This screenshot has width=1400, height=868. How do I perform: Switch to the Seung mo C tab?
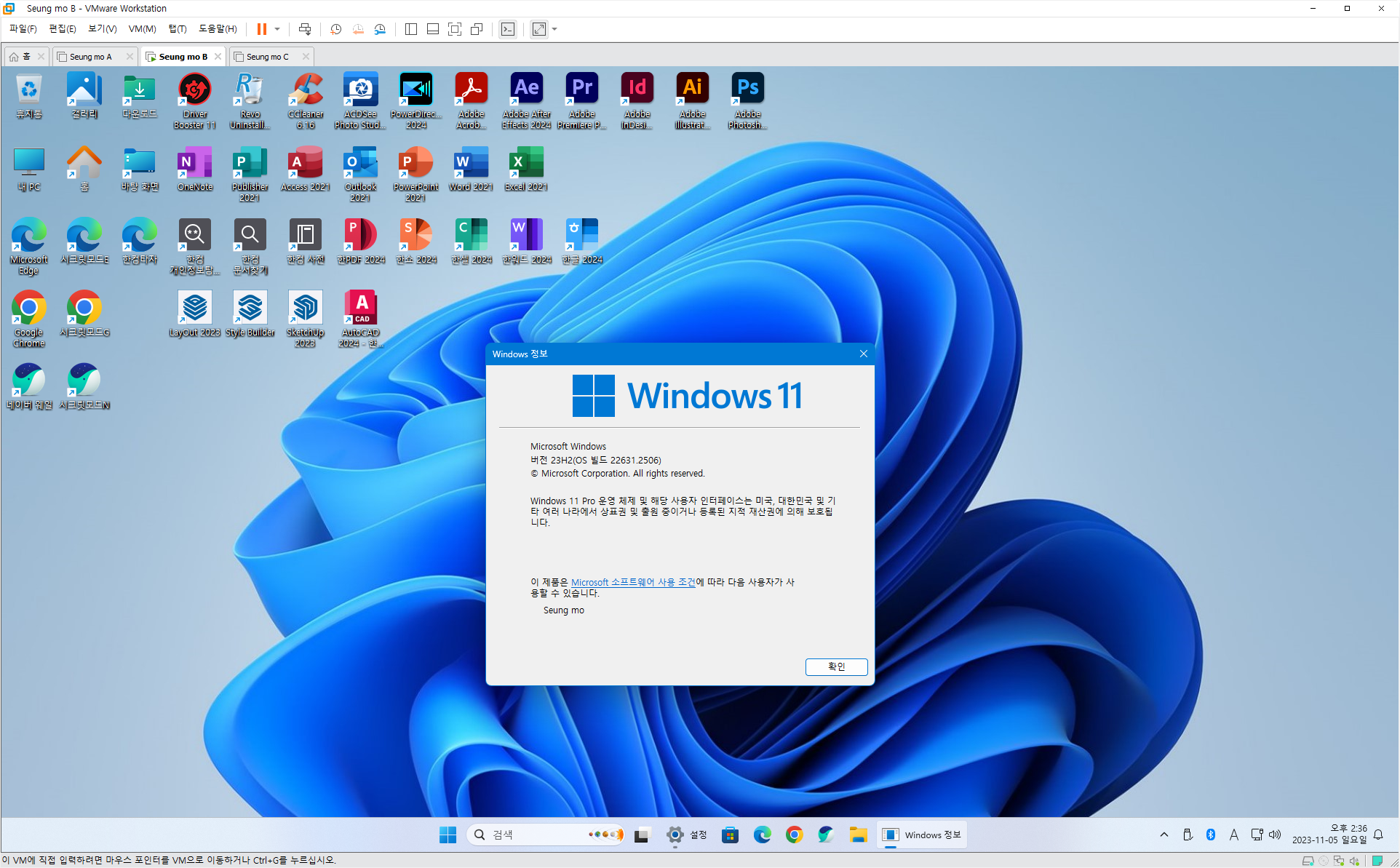point(267,57)
